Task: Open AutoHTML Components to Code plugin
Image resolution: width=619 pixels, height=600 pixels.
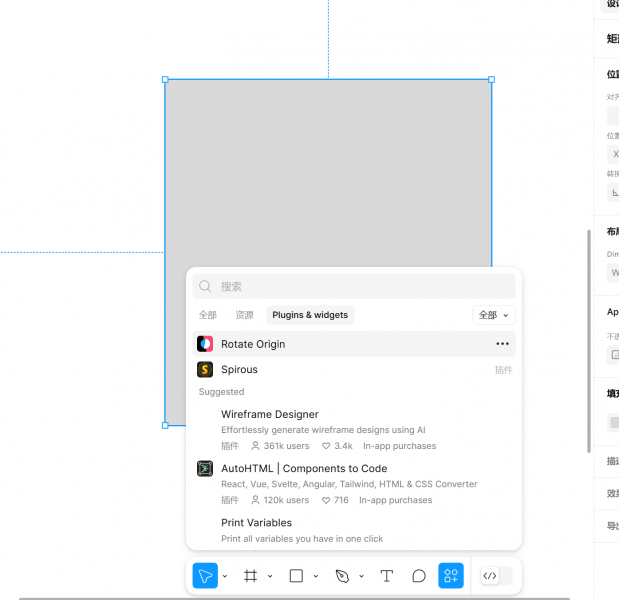Action: tap(354, 484)
